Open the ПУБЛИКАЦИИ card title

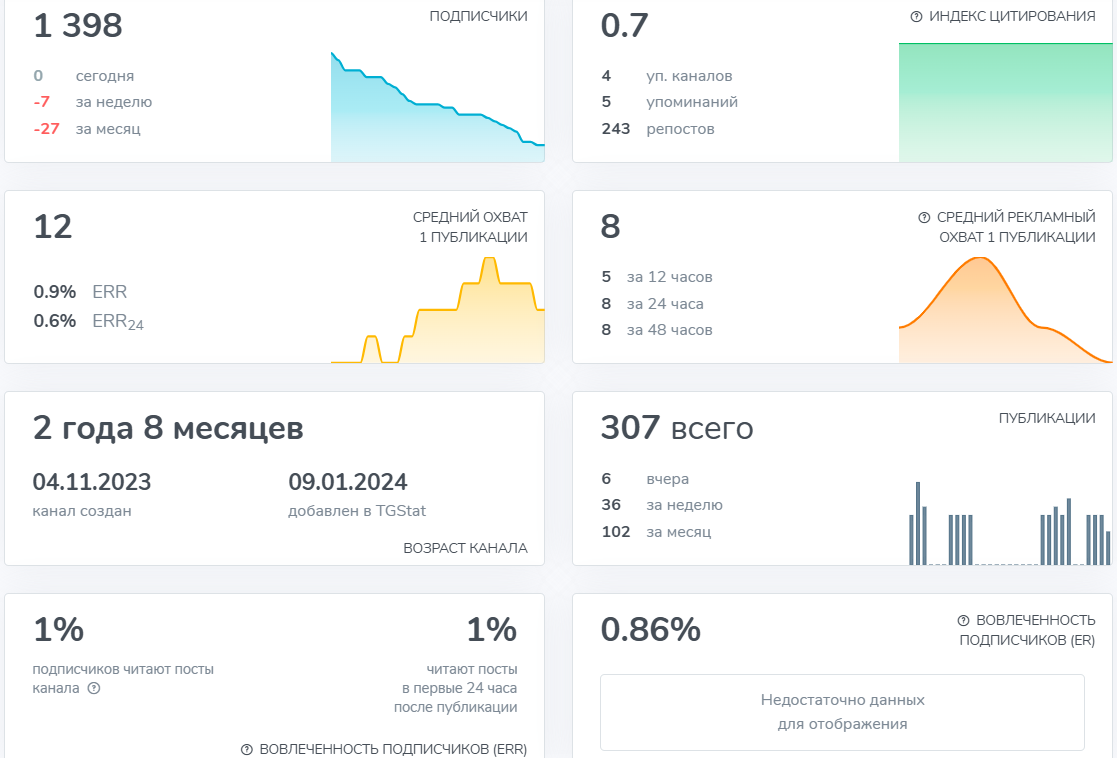(1047, 418)
